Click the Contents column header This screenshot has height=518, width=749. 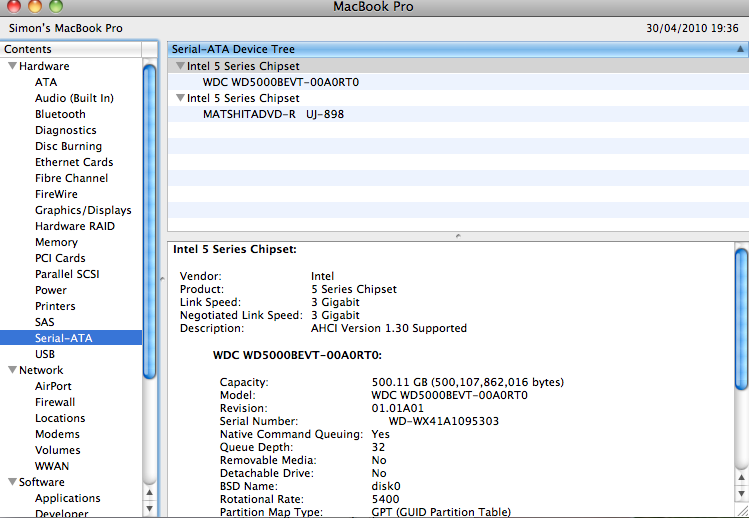click(71, 49)
